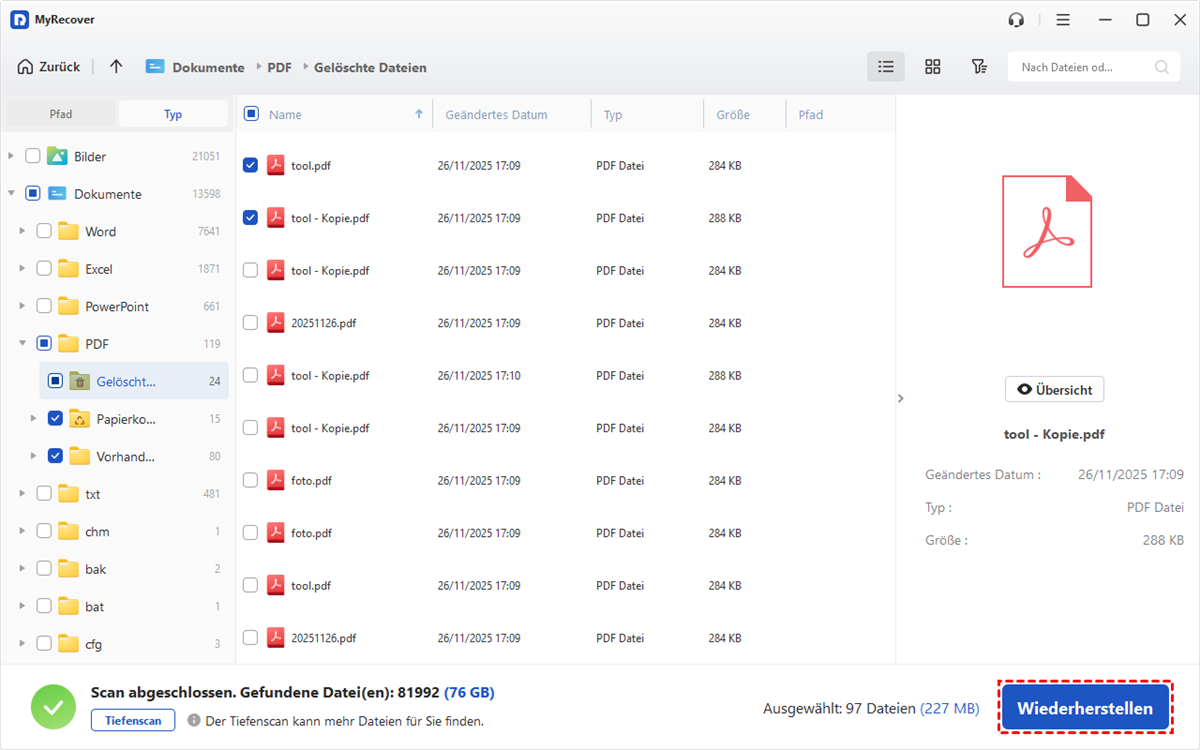Collapse the preview panel with arrow
Viewport: 1200px width, 750px height.
[900, 398]
